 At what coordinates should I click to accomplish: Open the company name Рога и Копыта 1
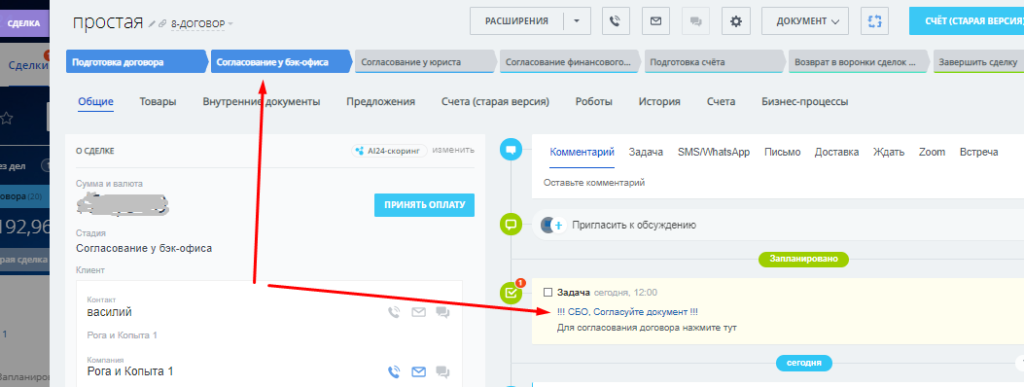point(130,371)
